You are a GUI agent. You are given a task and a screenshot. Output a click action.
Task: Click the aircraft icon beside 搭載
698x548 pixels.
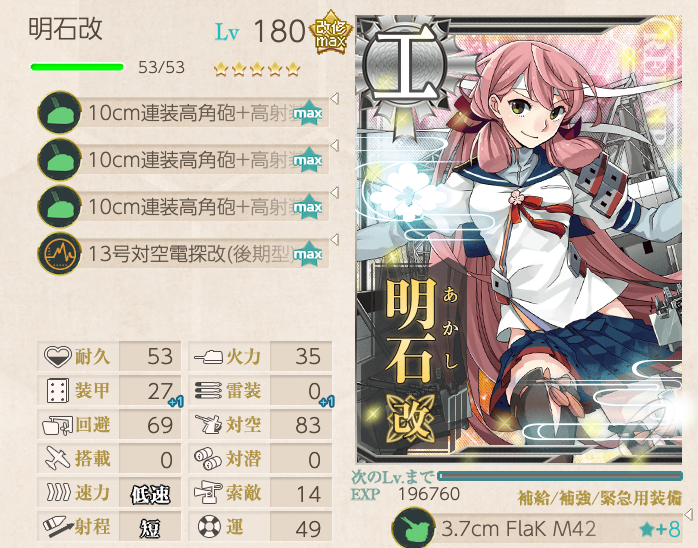click(x=57, y=459)
